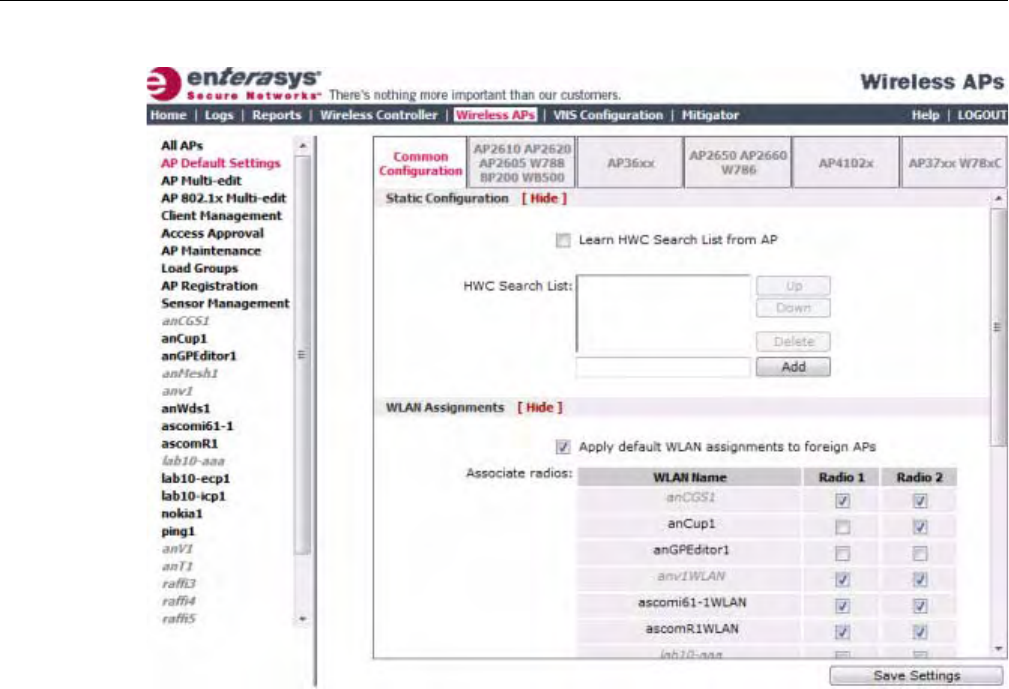Click configuration panel scrollbar down arrow
This screenshot has height=689, width=1009.
pyautogui.click(x=999, y=648)
